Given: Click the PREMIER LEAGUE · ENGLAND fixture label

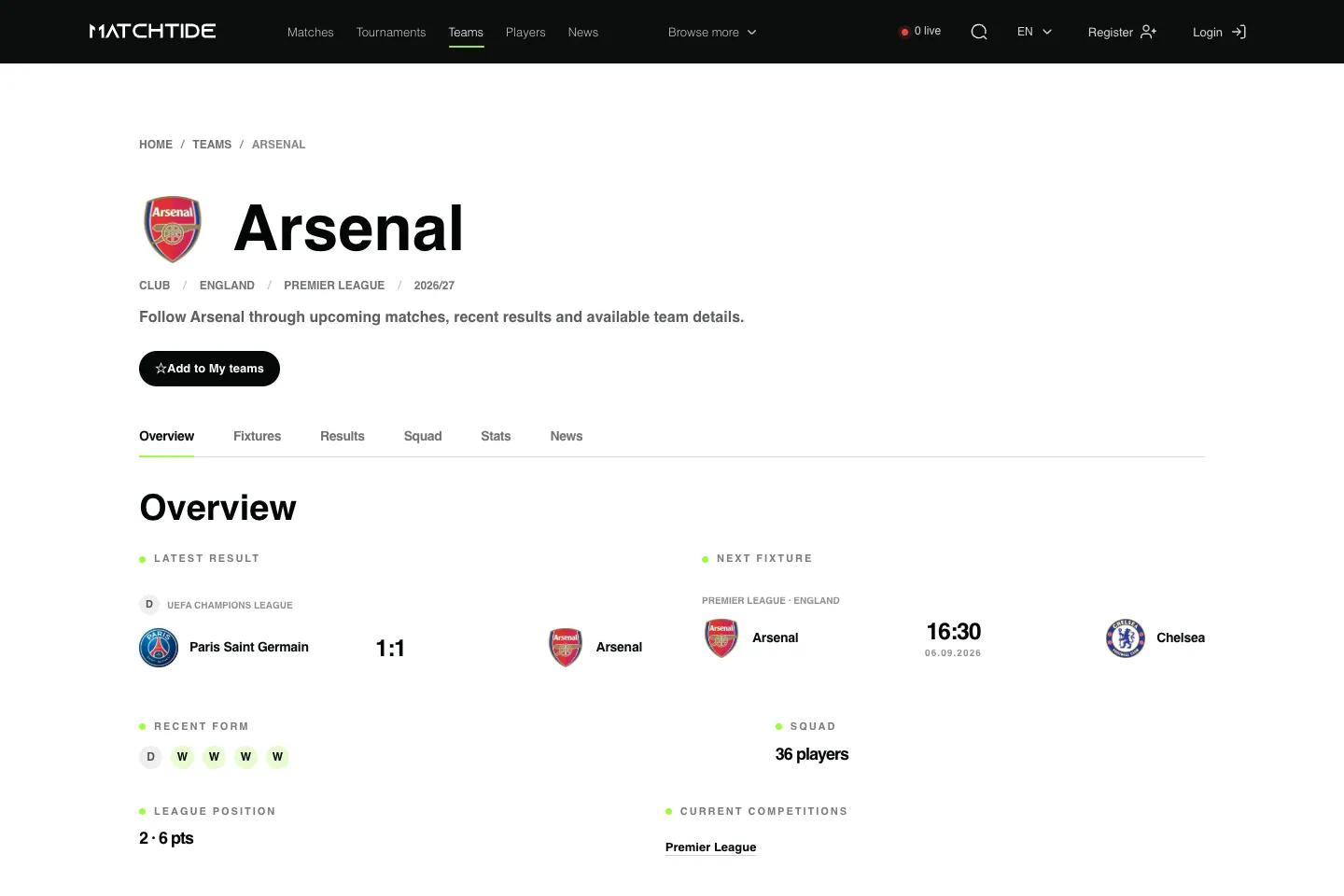Looking at the screenshot, I should (771, 601).
